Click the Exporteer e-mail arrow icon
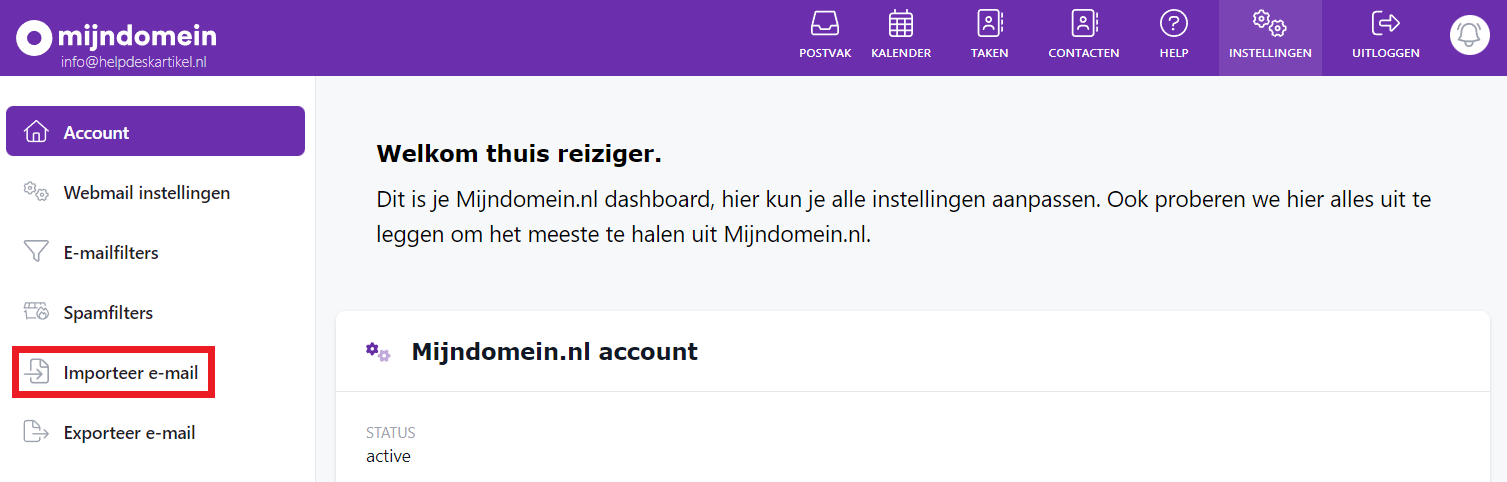This screenshot has height=482, width=1507. [36, 433]
